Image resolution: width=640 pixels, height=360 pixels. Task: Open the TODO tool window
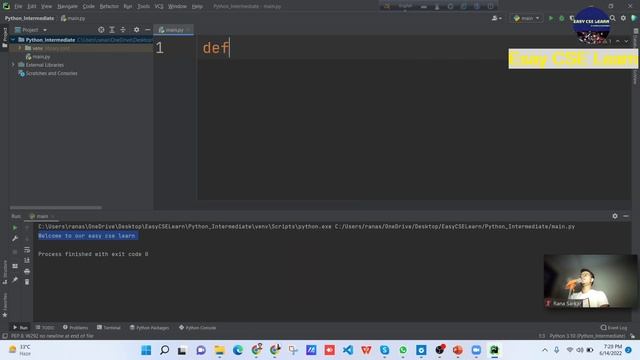point(45,327)
